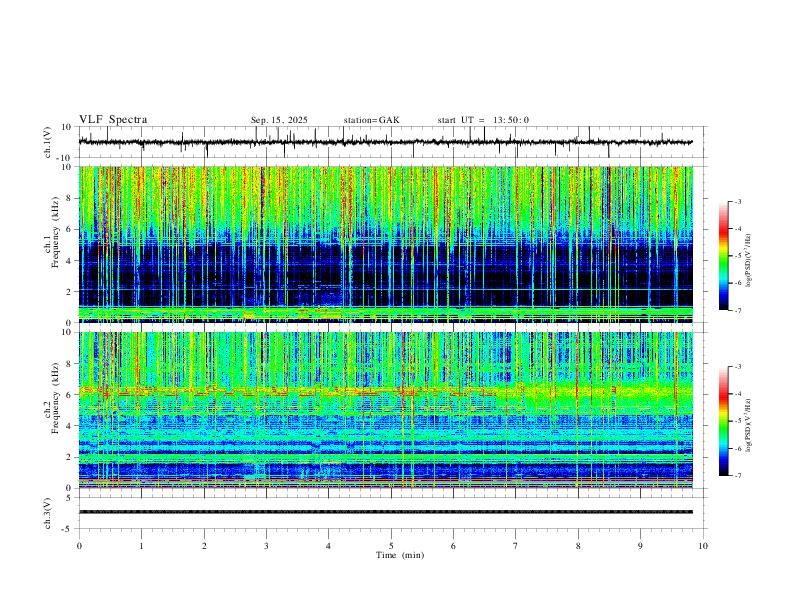Select the date text "Sep. 15, 2025"

pos(279,120)
